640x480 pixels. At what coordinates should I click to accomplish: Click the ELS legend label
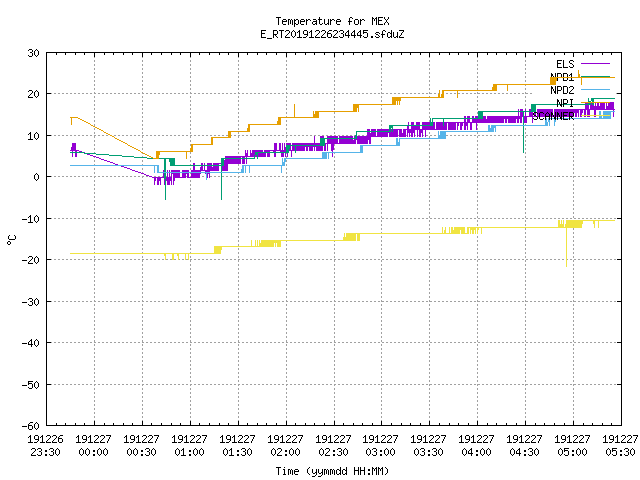pos(565,64)
